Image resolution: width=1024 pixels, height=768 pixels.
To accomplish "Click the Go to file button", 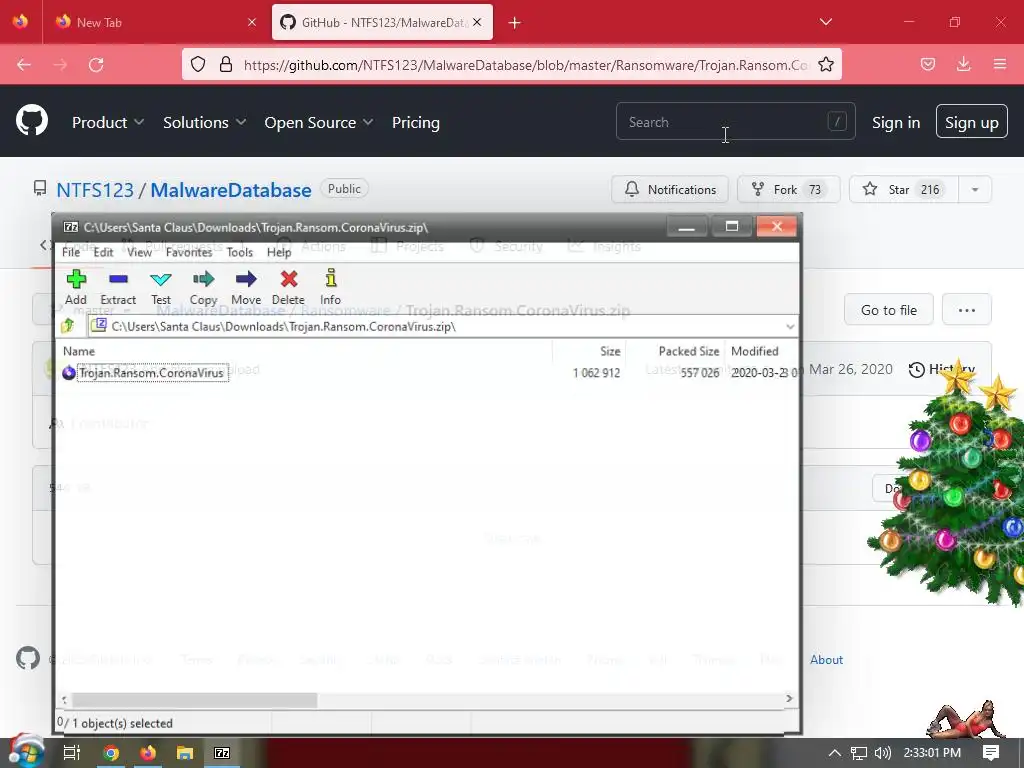I will coord(888,310).
